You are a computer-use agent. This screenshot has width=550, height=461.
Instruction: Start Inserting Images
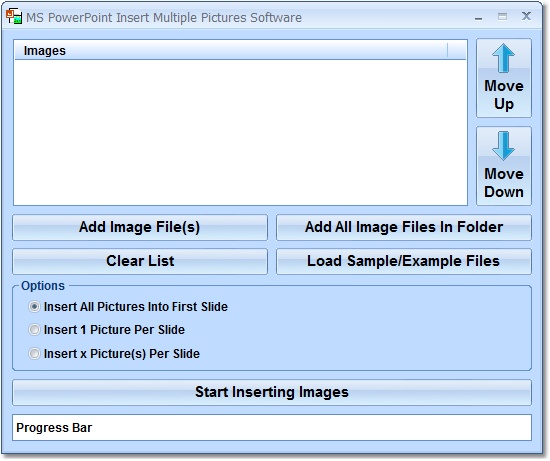pyautogui.click(x=272, y=393)
